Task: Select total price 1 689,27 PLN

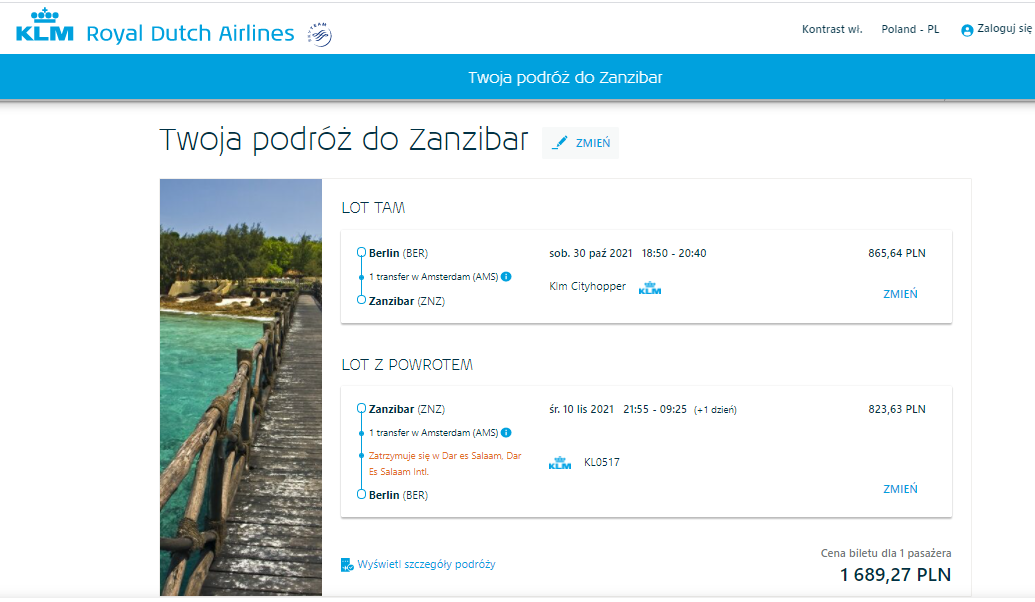Action: click(895, 575)
